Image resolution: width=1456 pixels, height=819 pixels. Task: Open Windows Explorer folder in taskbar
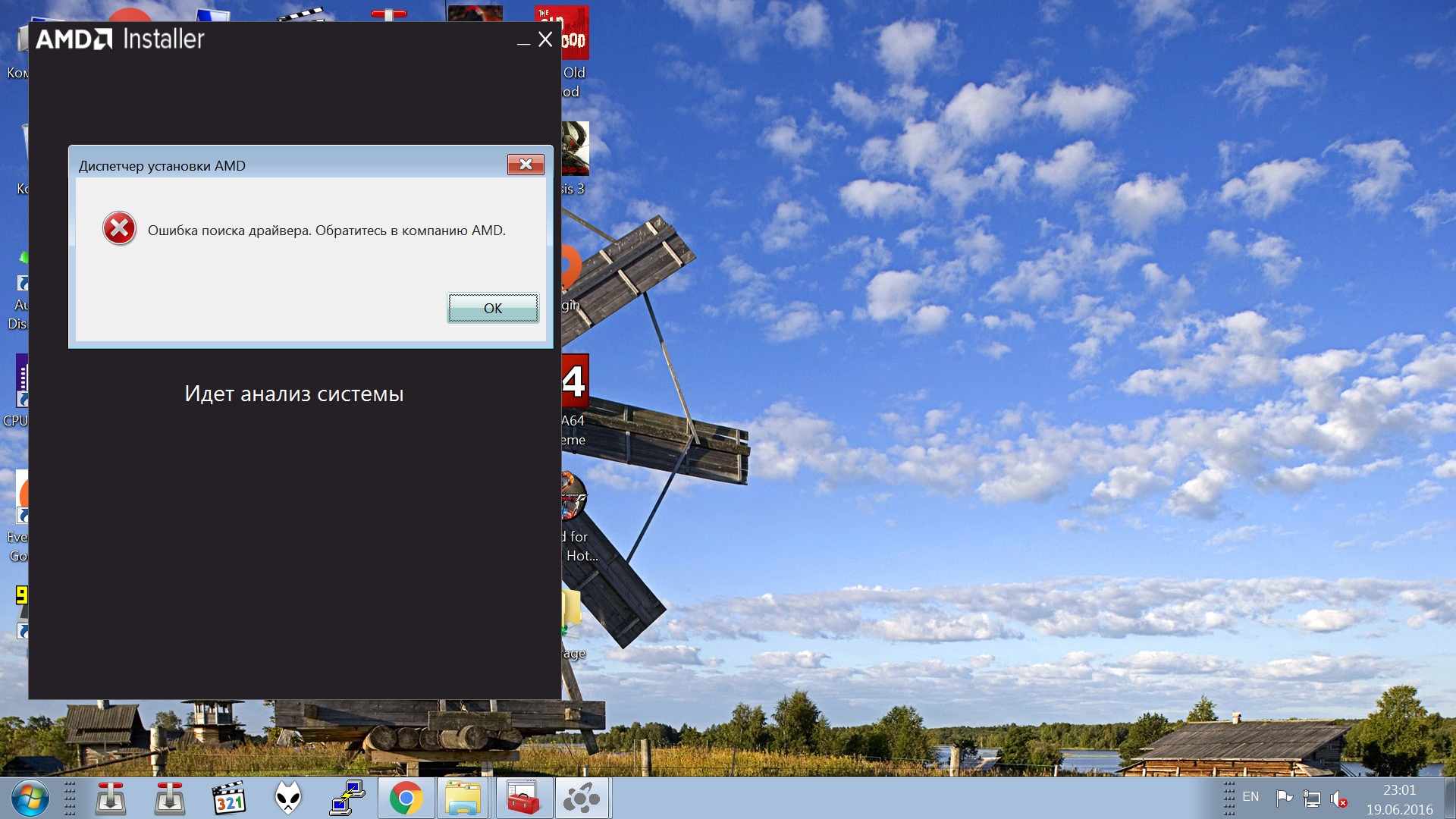[463, 799]
